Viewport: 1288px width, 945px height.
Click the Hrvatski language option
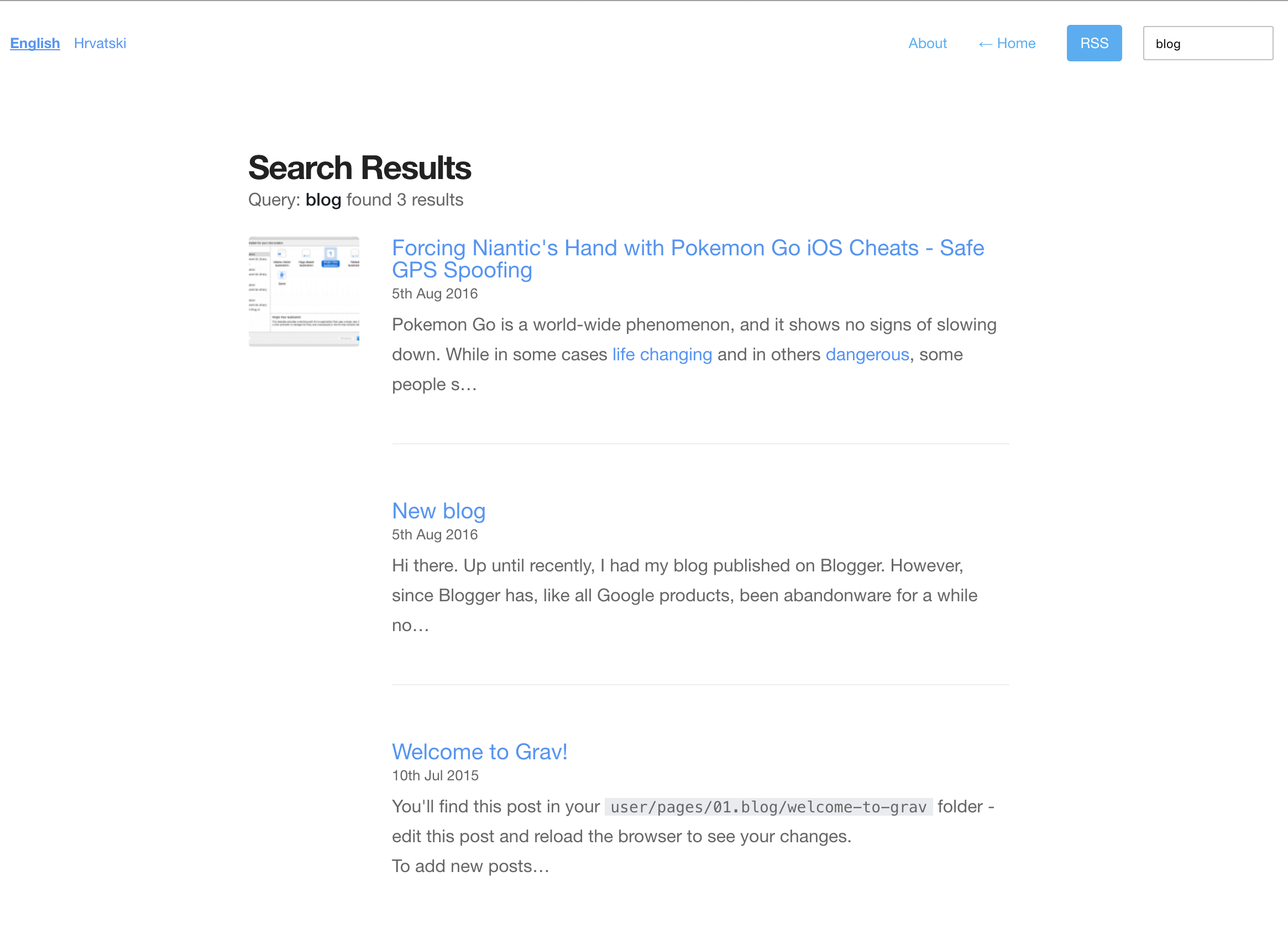pyautogui.click(x=101, y=43)
